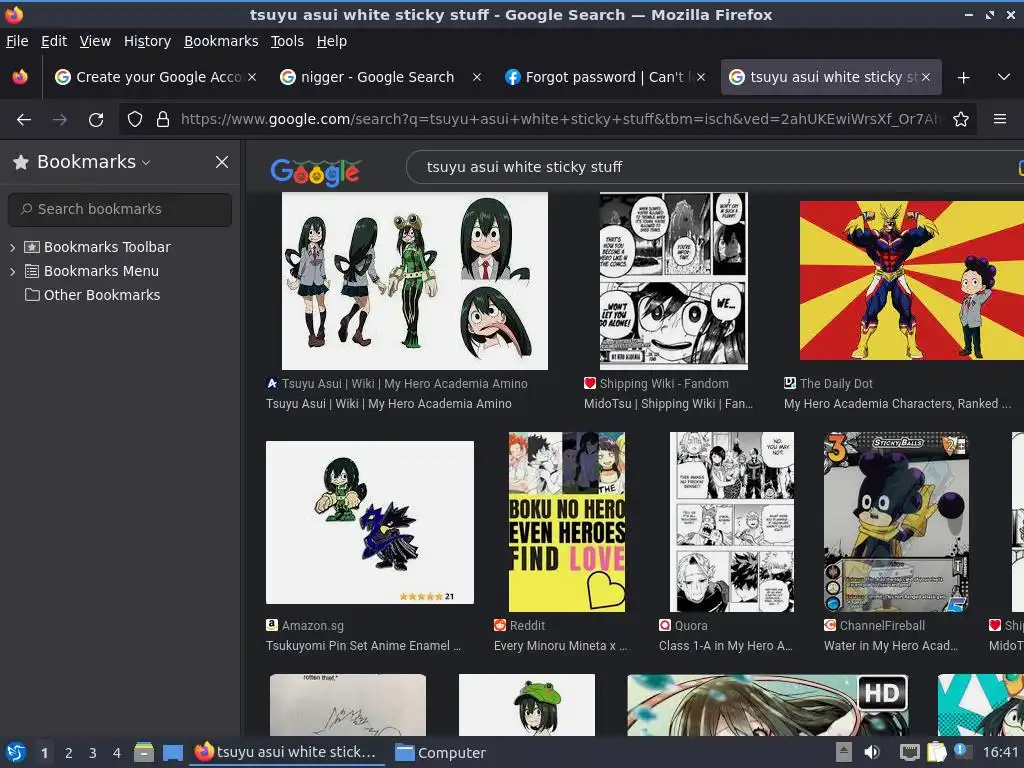
Task: Open the Tools menu
Action: (287, 41)
